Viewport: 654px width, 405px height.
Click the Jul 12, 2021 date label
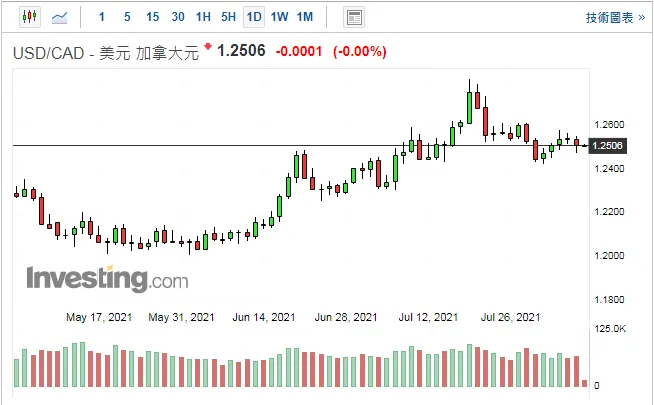(428, 317)
